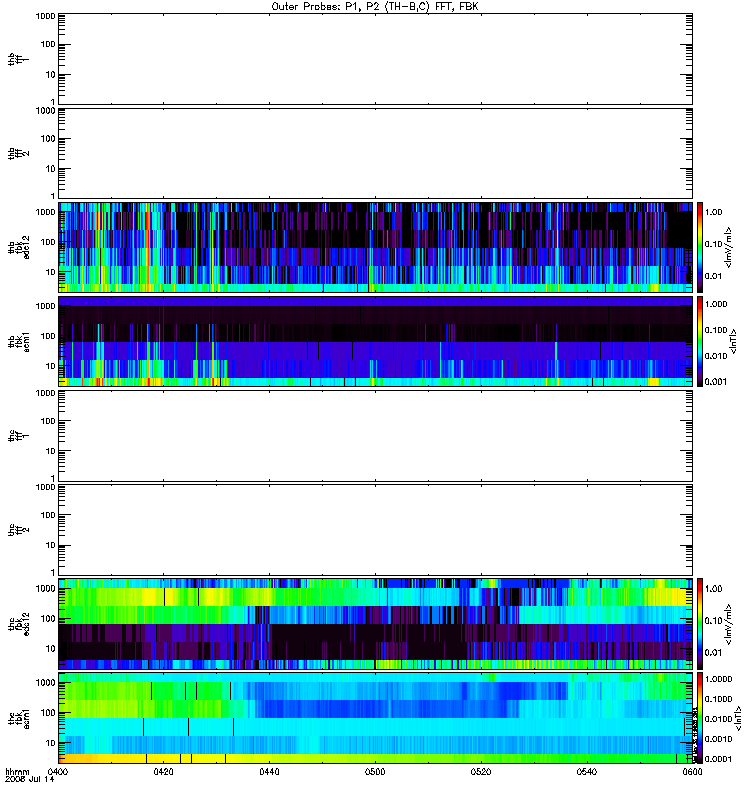Click the 'thc fff 2' y-axis title

18,530
